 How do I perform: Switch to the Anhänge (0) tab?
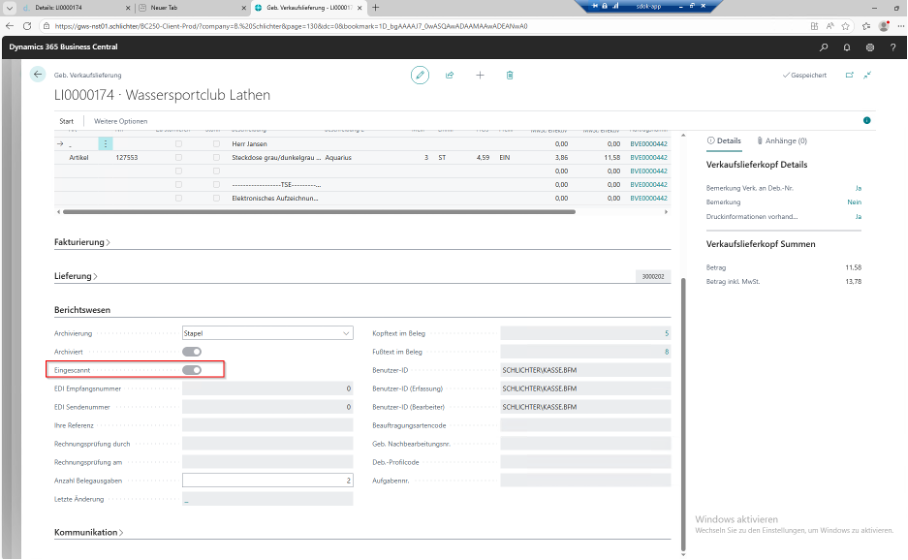pyautogui.click(x=782, y=141)
